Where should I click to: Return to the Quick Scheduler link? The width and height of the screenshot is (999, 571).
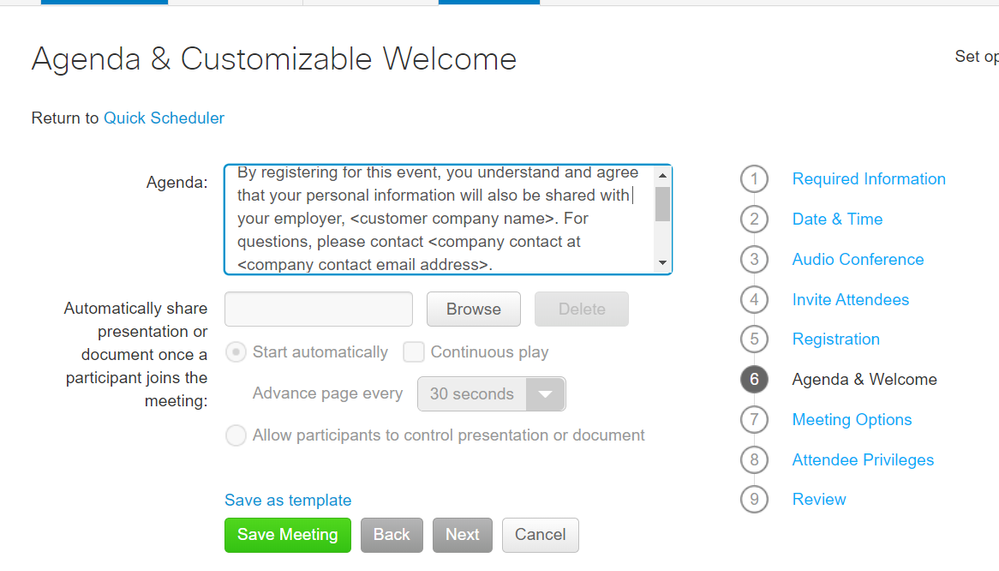tap(164, 118)
